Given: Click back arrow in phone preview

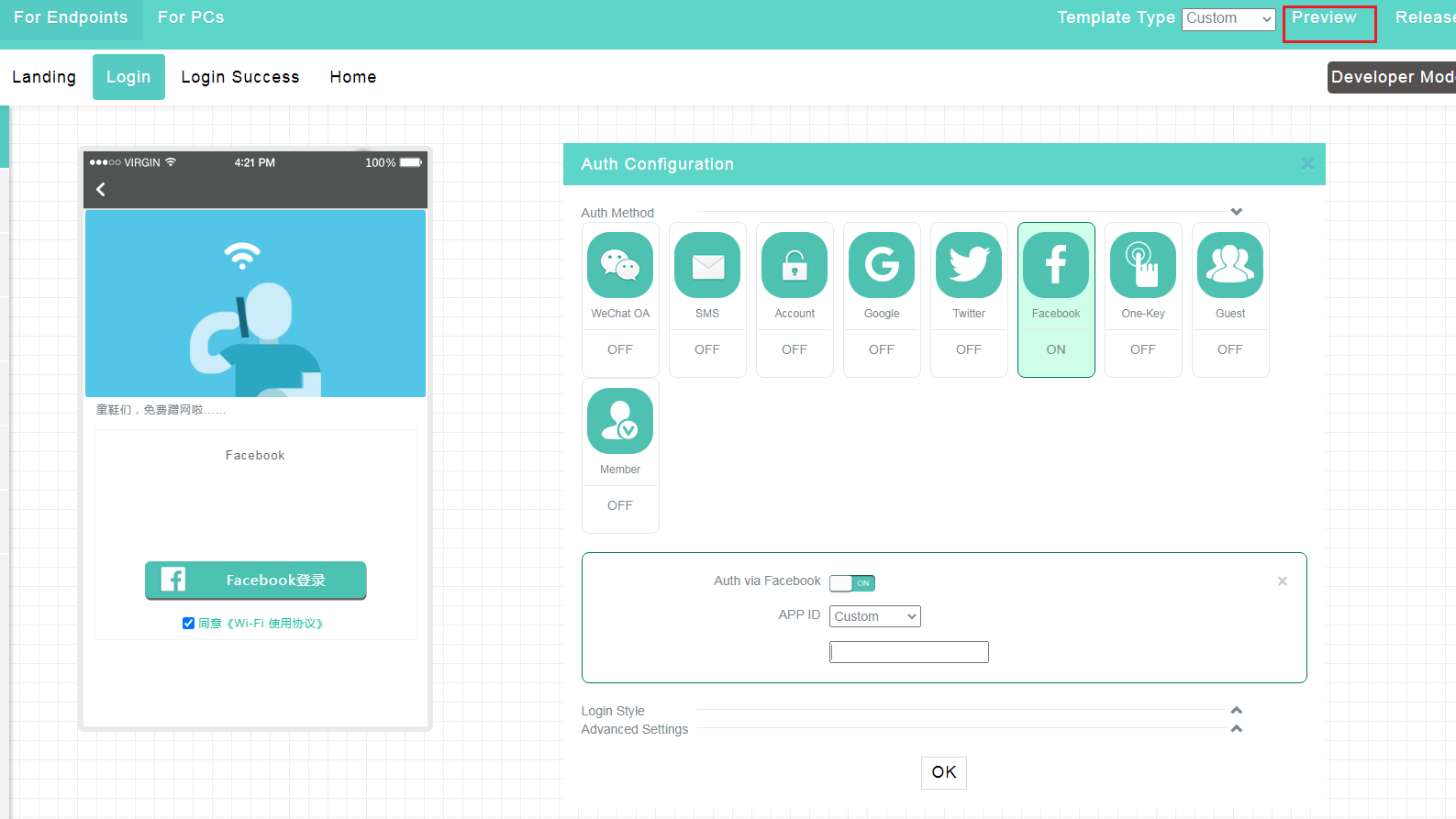Looking at the screenshot, I should click(x=101, y=189).
